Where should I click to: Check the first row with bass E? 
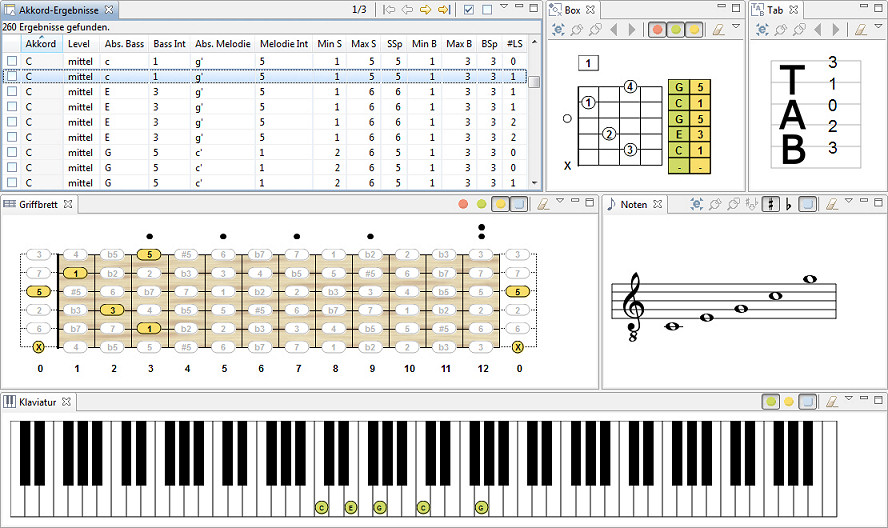(12, 91)
